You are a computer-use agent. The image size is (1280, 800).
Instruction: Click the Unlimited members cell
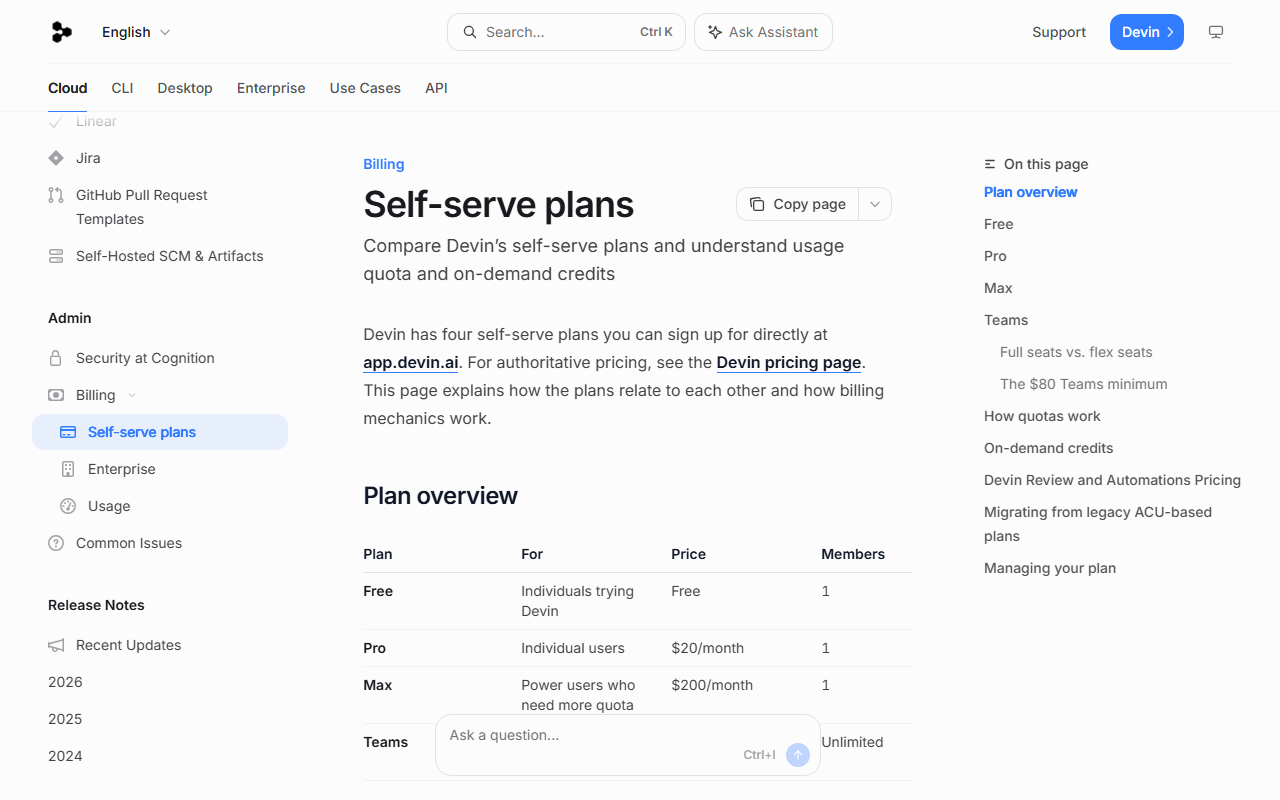[852, 742]
